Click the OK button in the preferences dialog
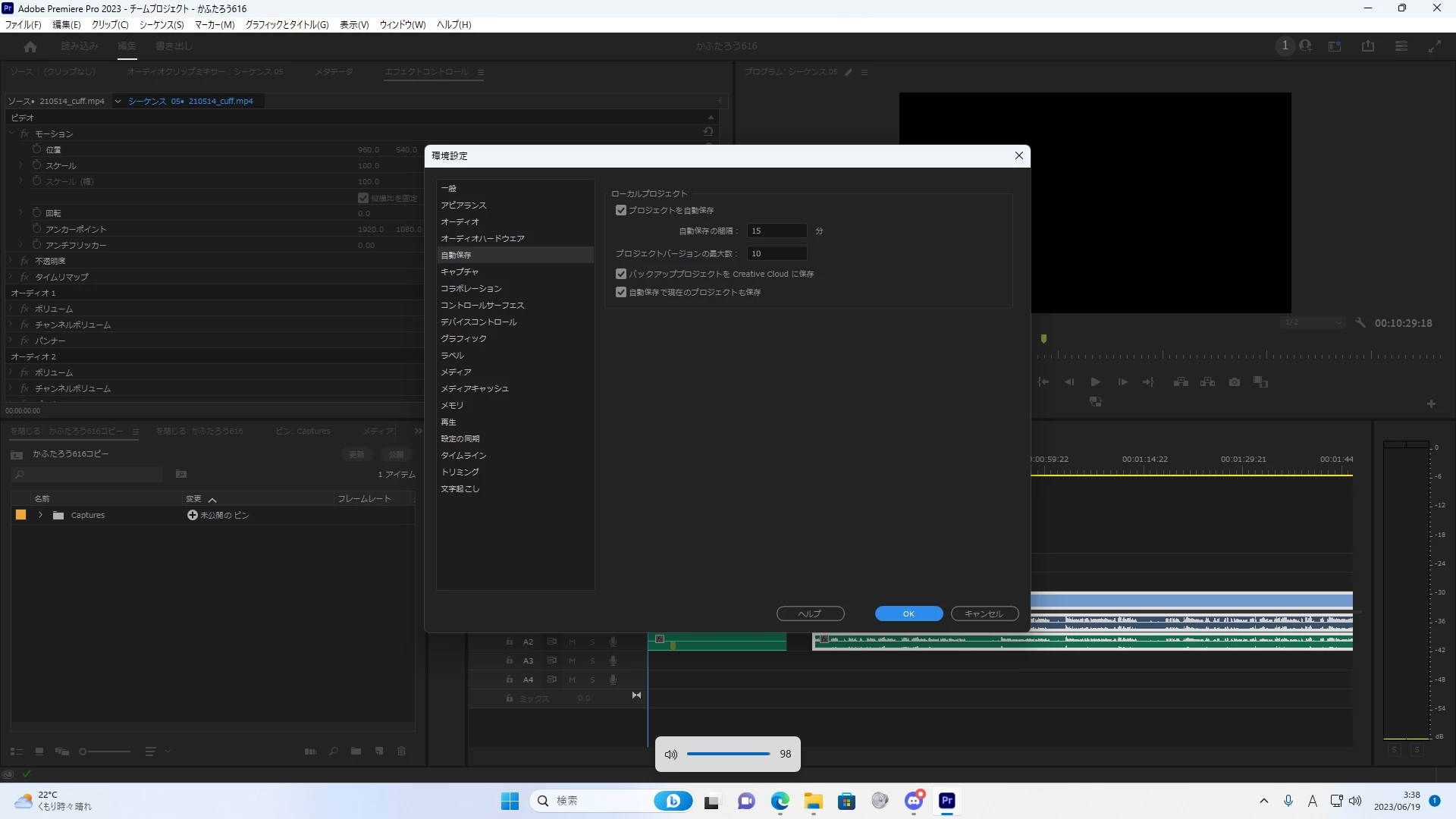 tap(908, 613)
